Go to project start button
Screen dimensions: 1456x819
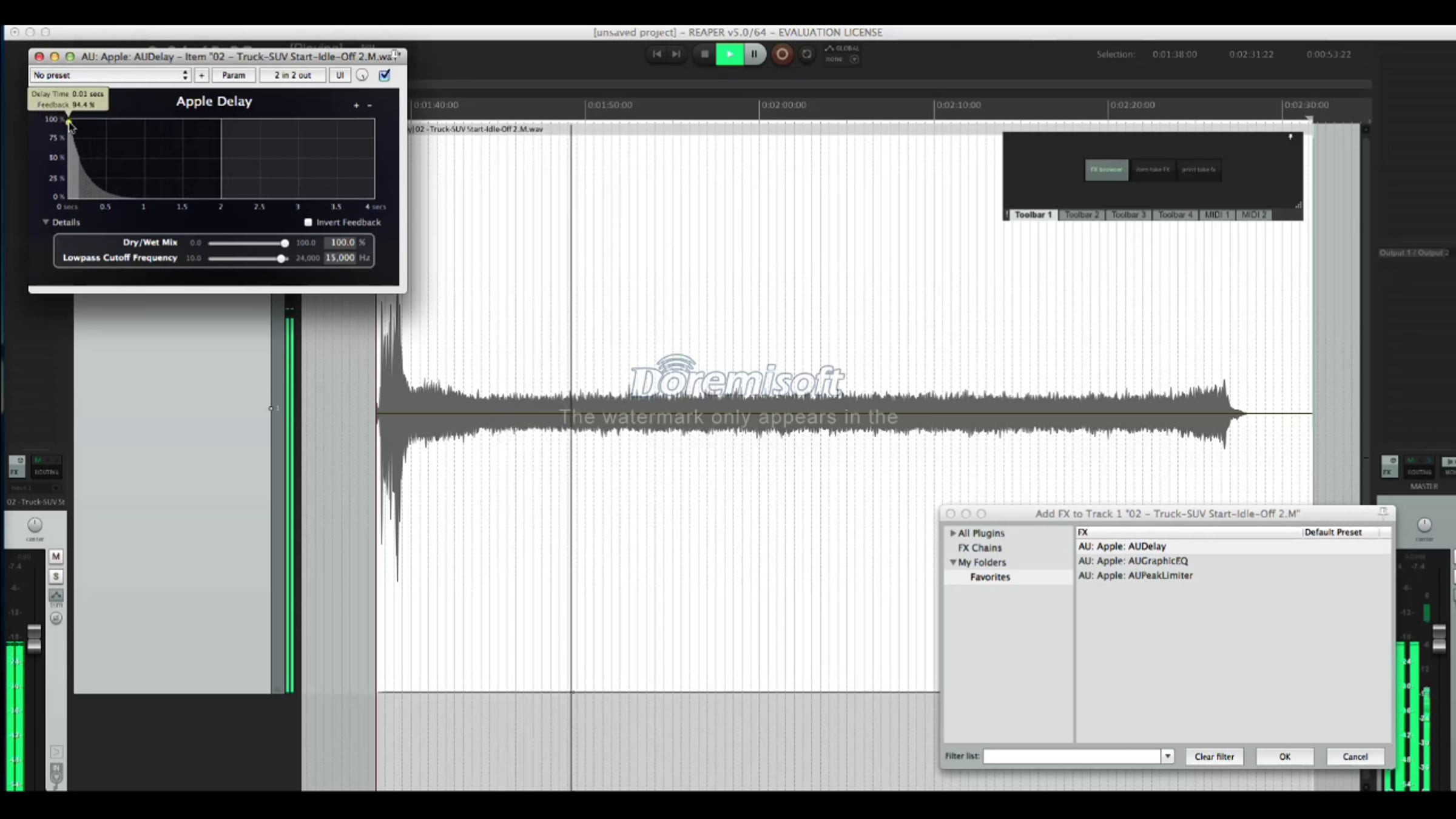tap(656, 55)
